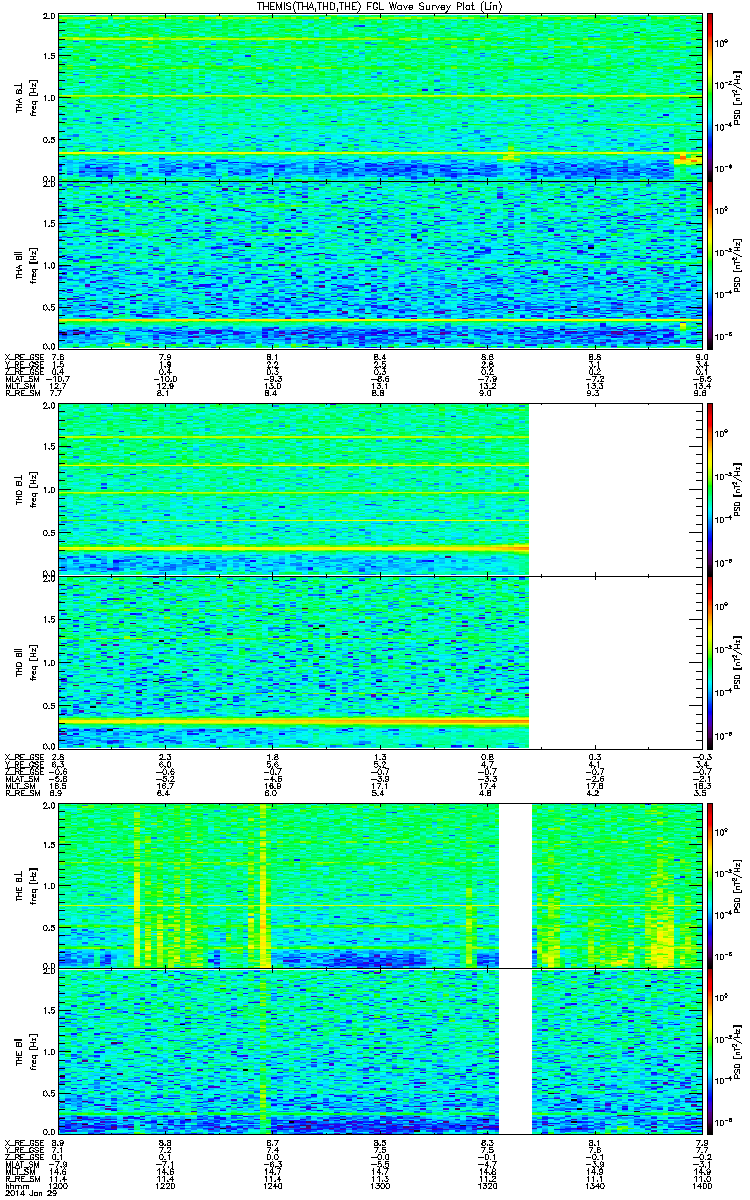The image size is (750, 1200).
Task: Click the THE data gap near 1320
Action: click(x=515, y=969)
